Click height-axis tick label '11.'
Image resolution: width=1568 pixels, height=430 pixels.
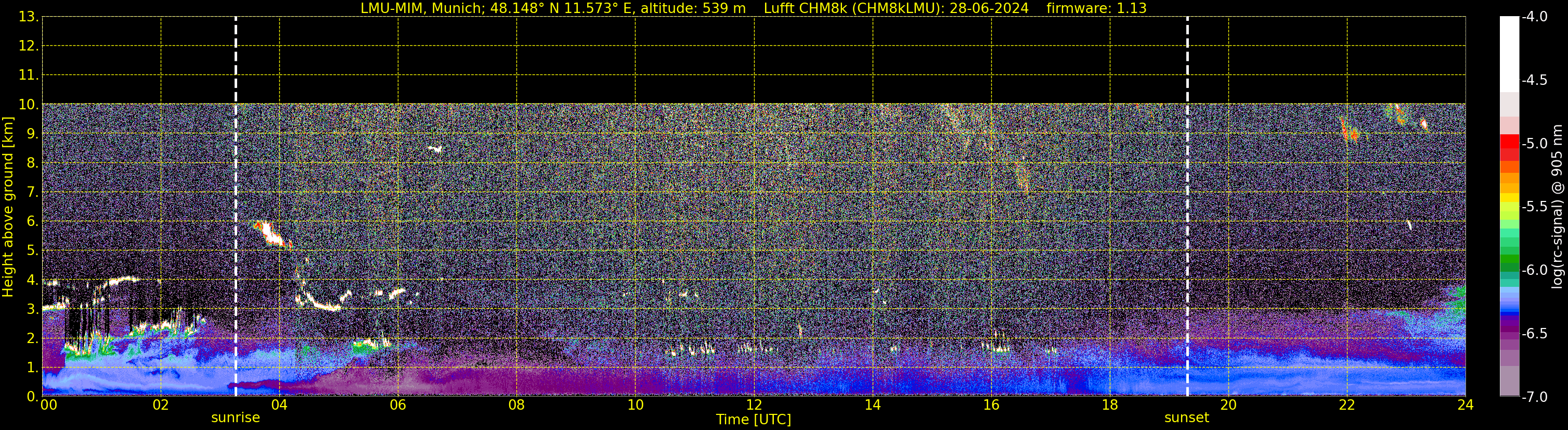click(x=29, y=75)
